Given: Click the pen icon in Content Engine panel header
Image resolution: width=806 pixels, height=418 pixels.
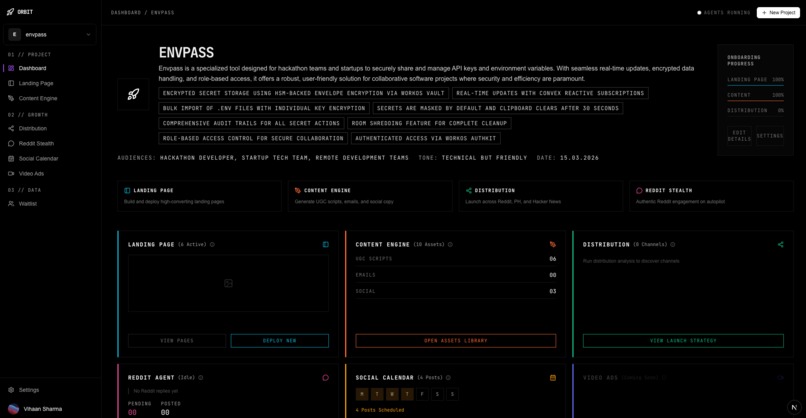Looking at the screenshot, I should pos(553,245).
